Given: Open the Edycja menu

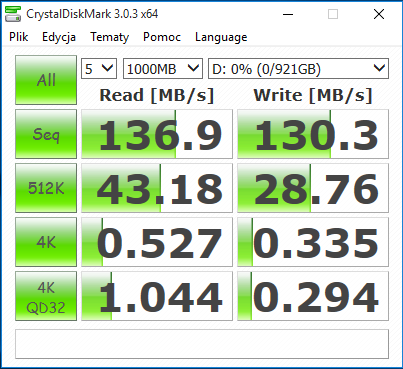Looking at the screenshot, I should click(59, 37).
